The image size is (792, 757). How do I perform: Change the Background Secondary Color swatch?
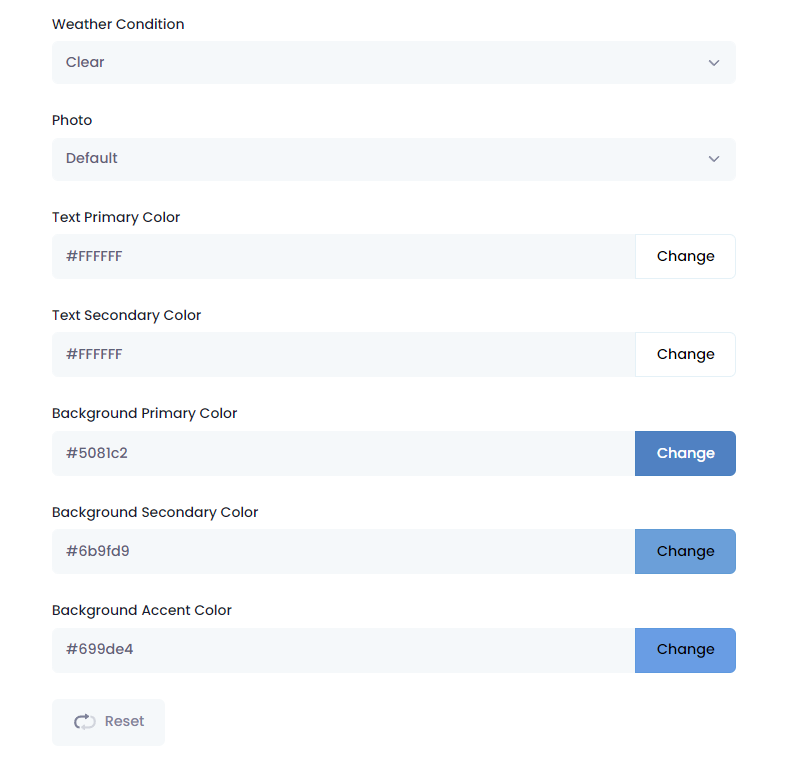tap(685, 551)
